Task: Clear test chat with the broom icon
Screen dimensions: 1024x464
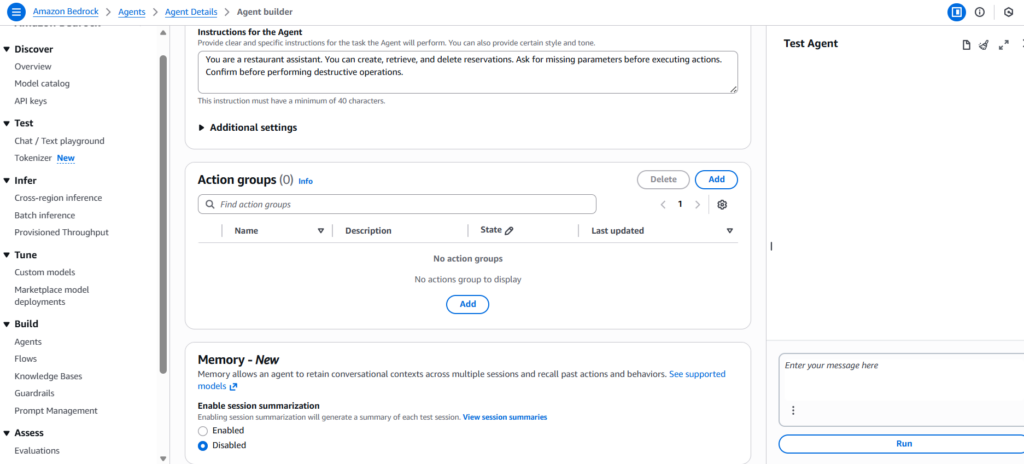Action: 984,45
